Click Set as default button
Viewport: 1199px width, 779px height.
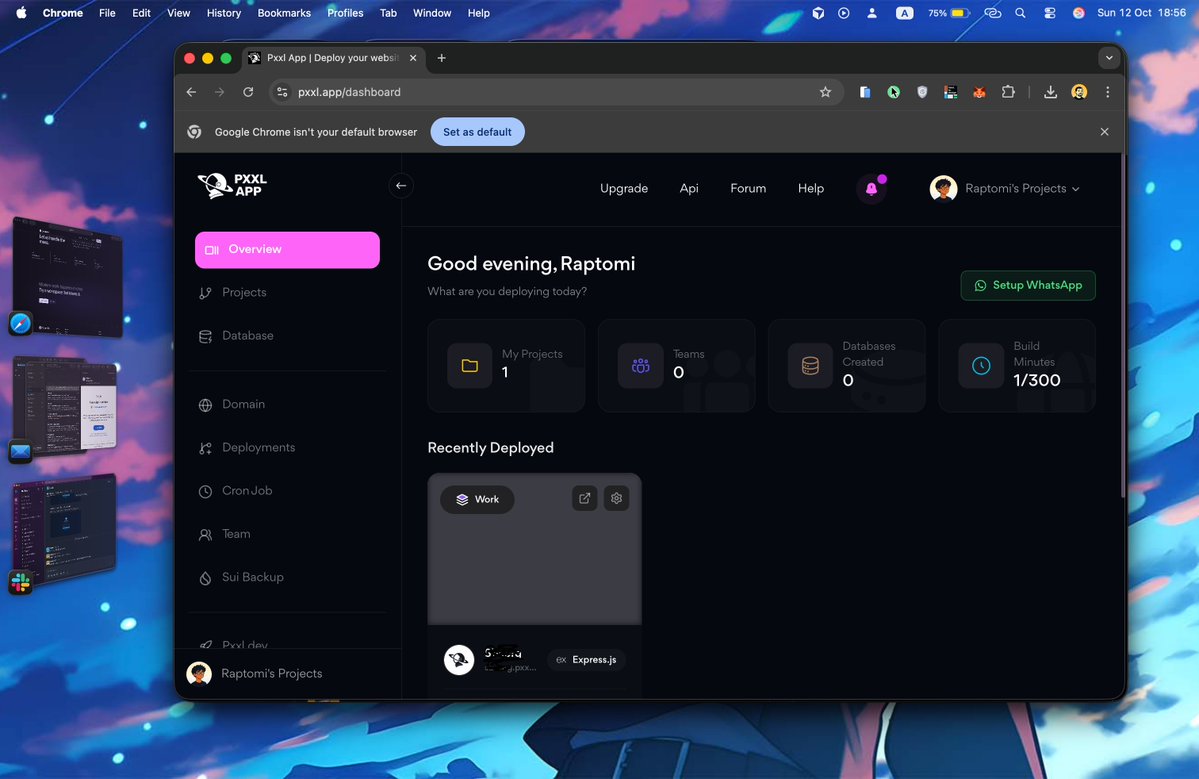click(477, 132)
